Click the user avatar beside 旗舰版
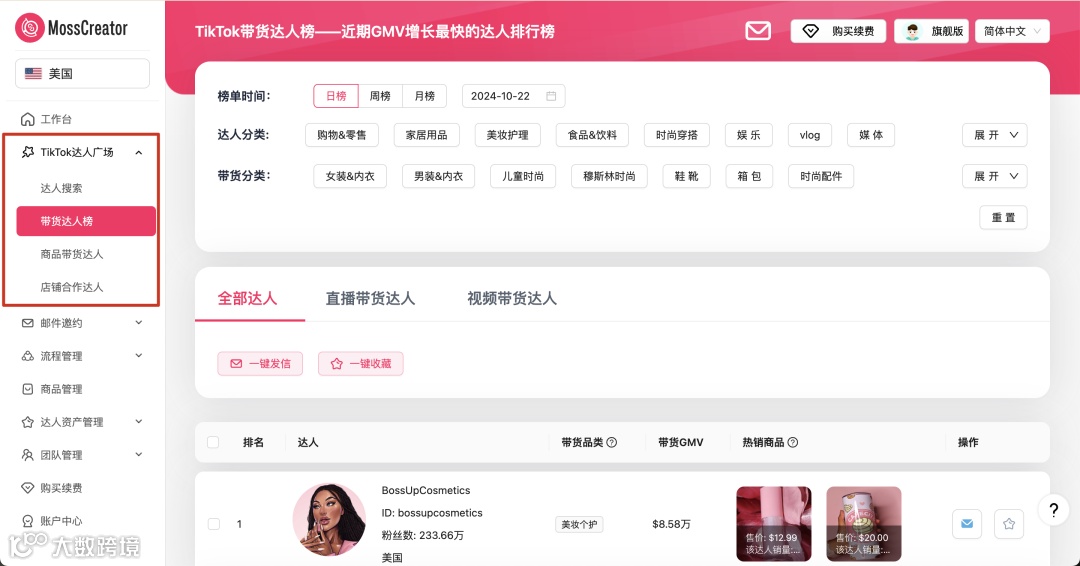Image resolution: width=1080 pixels, height=566 pixels. pos(913,32)
